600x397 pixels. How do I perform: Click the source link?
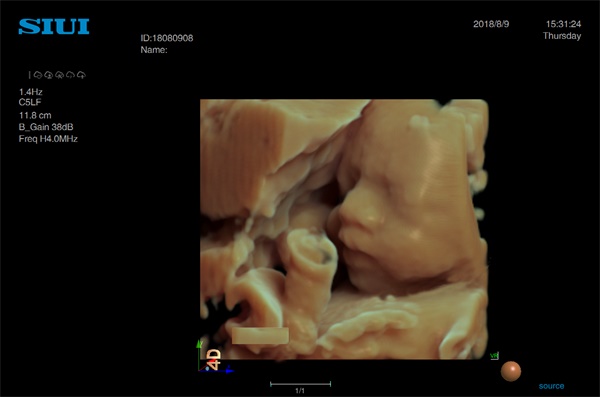click(x=551, y=386)
